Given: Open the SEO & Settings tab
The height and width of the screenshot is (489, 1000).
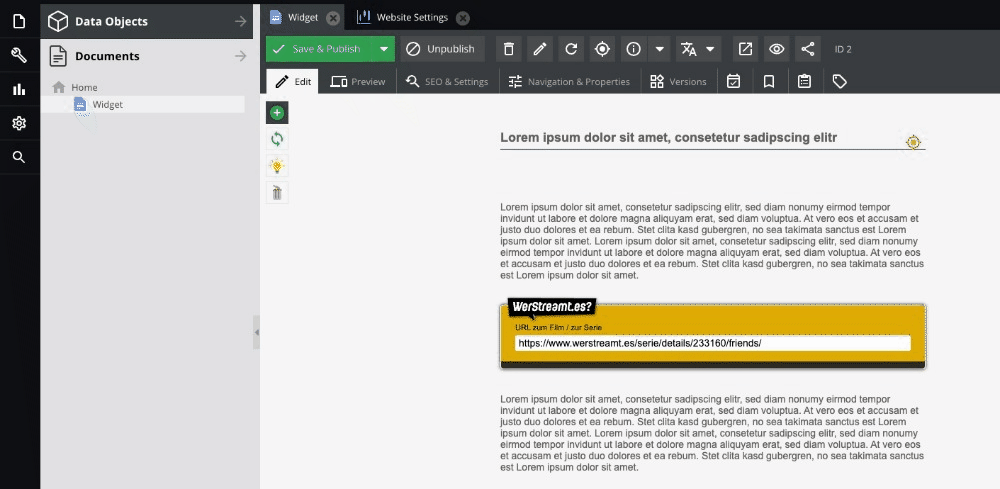Looking at the screenshot, I should click(447, 82).
